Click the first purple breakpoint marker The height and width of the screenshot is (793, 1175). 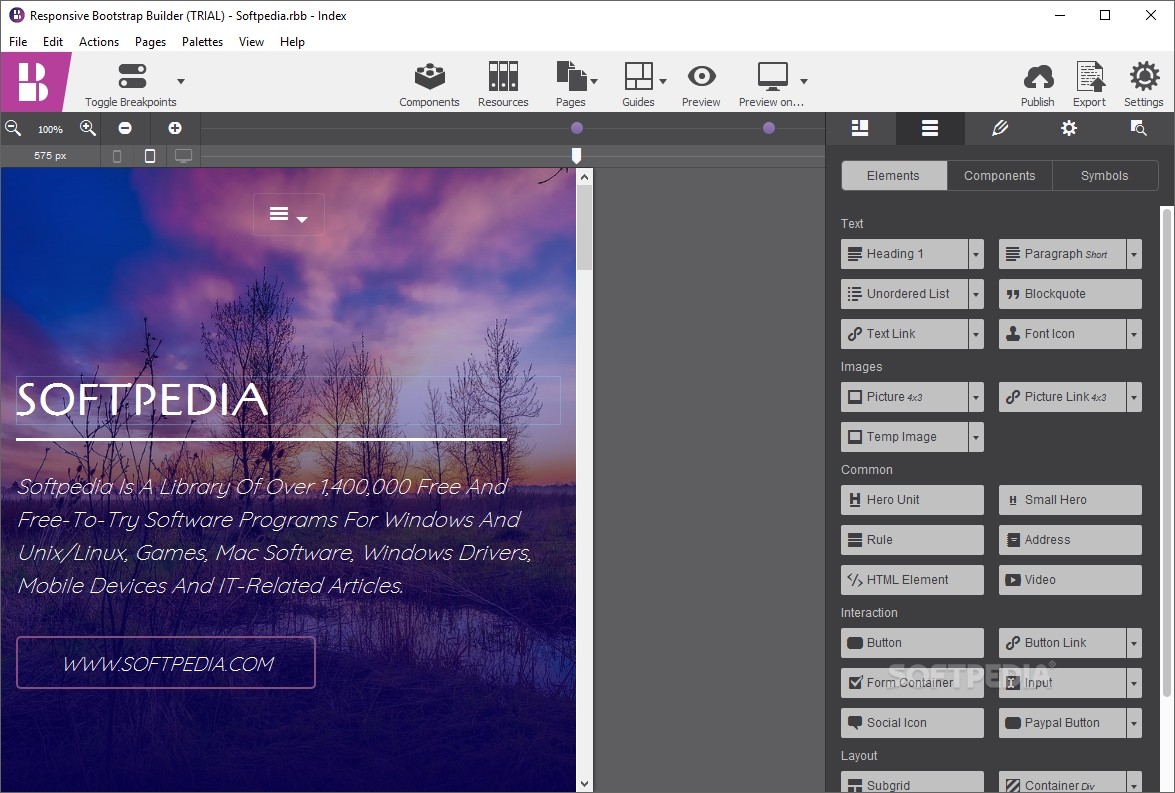pyautogui.click(x=576, y=128)
